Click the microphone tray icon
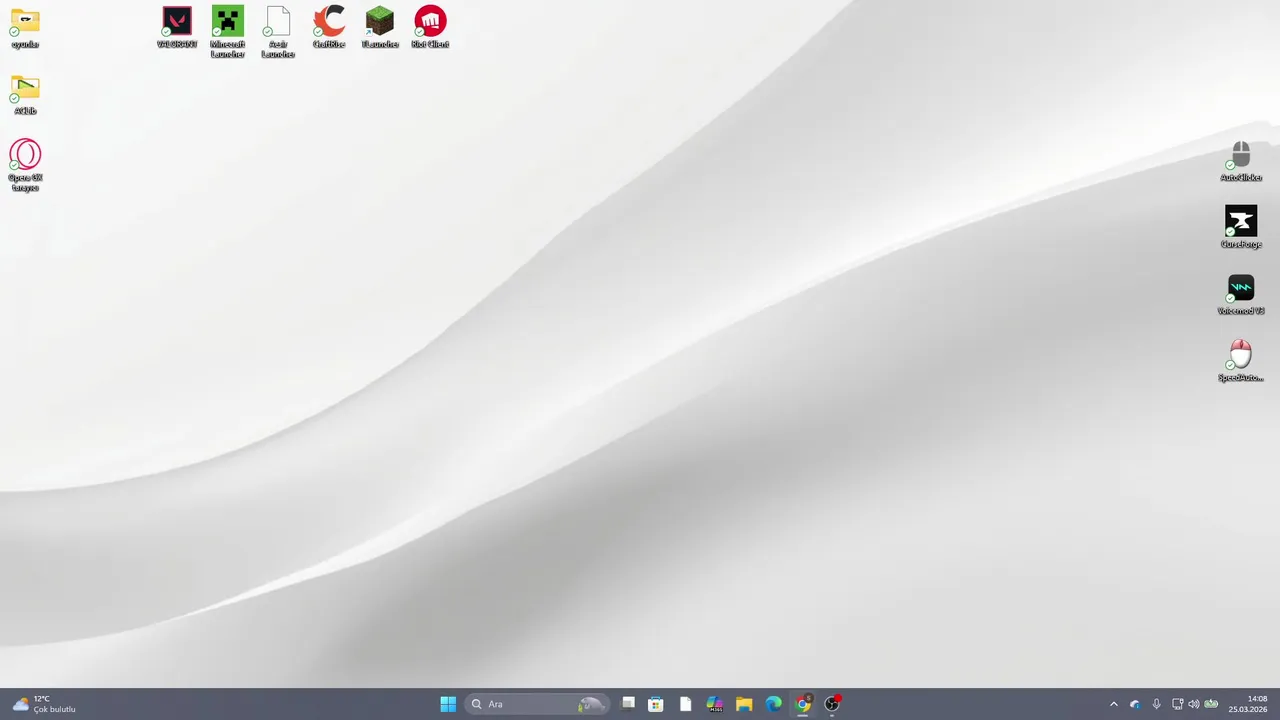 pyautogui.click(x=1156, y=704)
